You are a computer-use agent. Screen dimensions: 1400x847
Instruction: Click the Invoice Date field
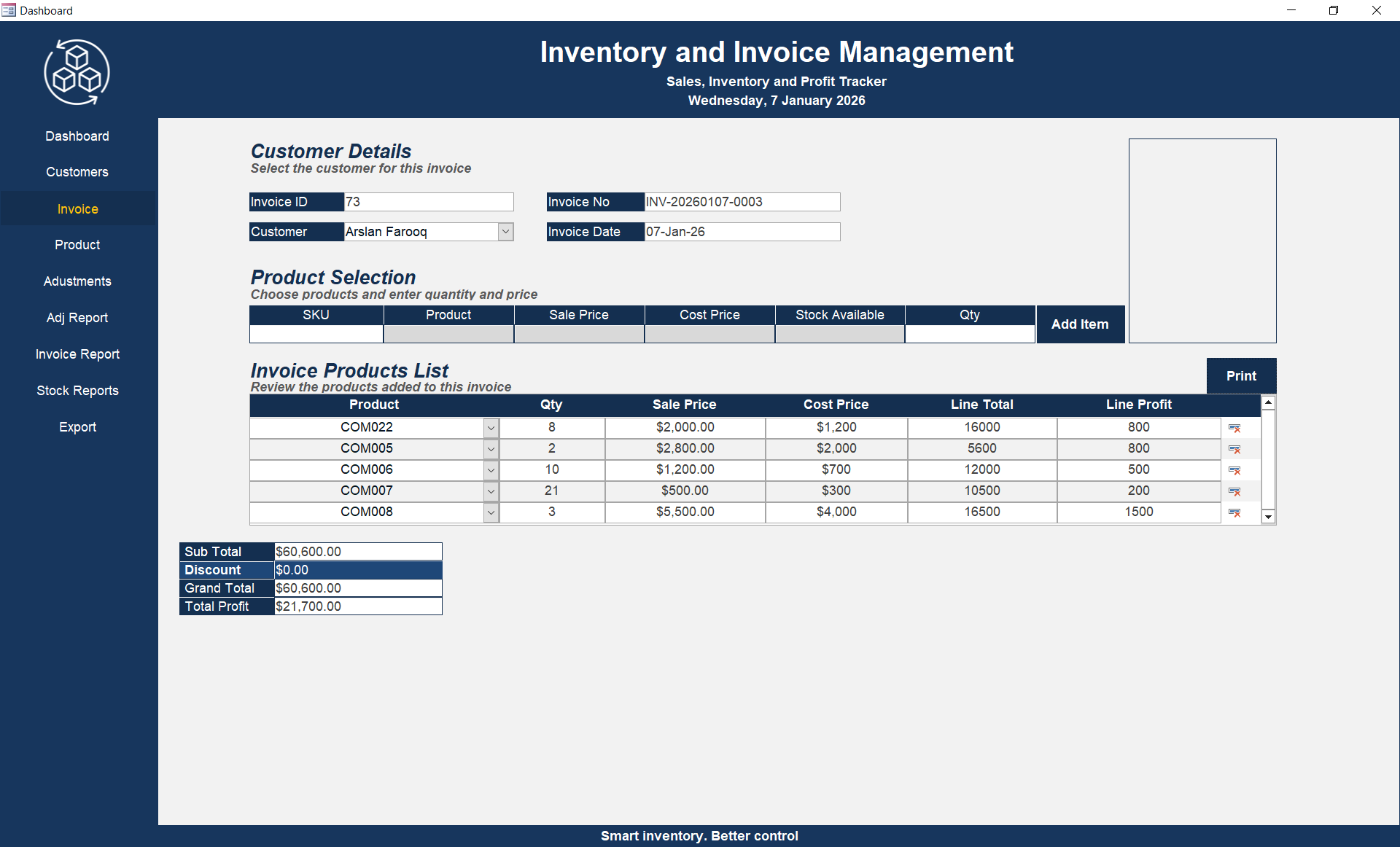742,232
